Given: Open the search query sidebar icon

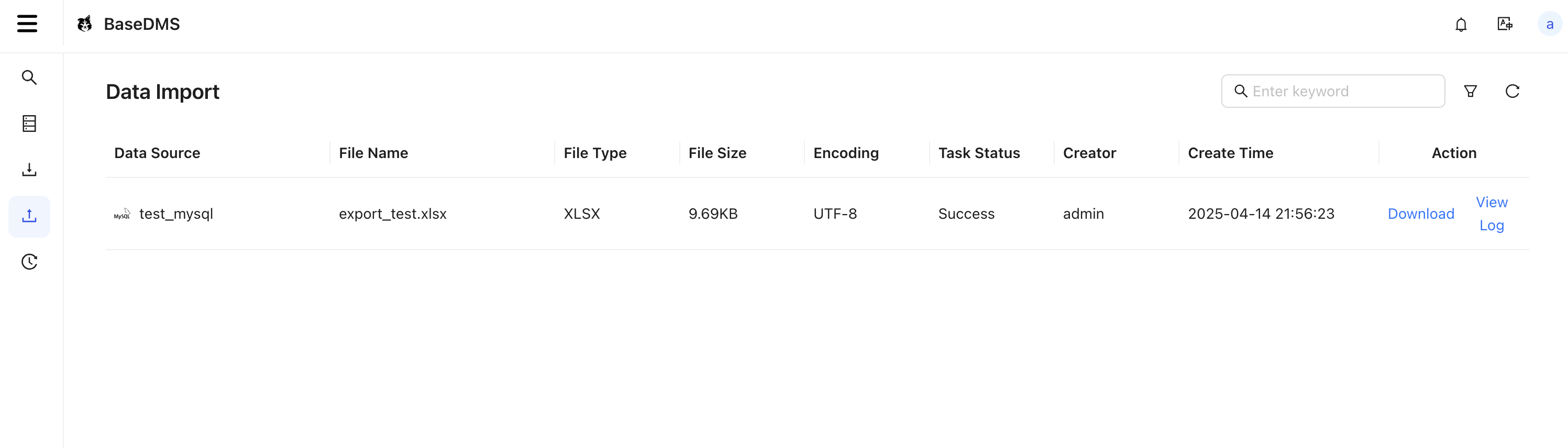Looking at the screenshot, I should [x=29, y=77].
